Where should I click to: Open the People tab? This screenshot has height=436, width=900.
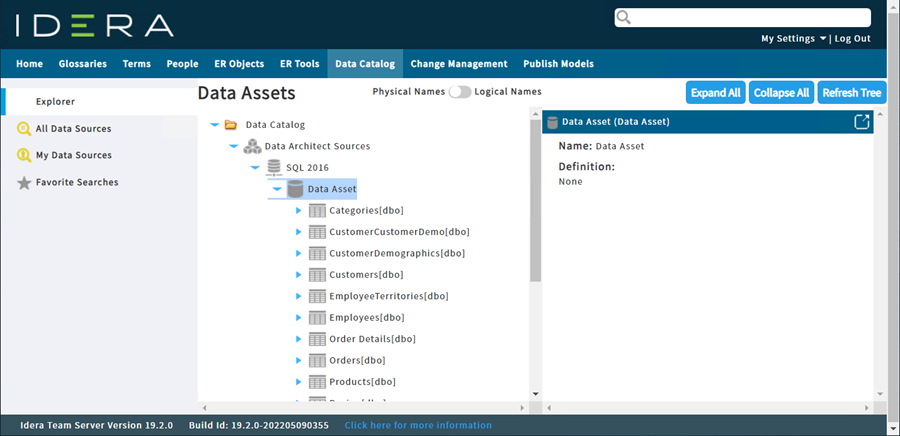pyautogui.click(x=183, y=64)
